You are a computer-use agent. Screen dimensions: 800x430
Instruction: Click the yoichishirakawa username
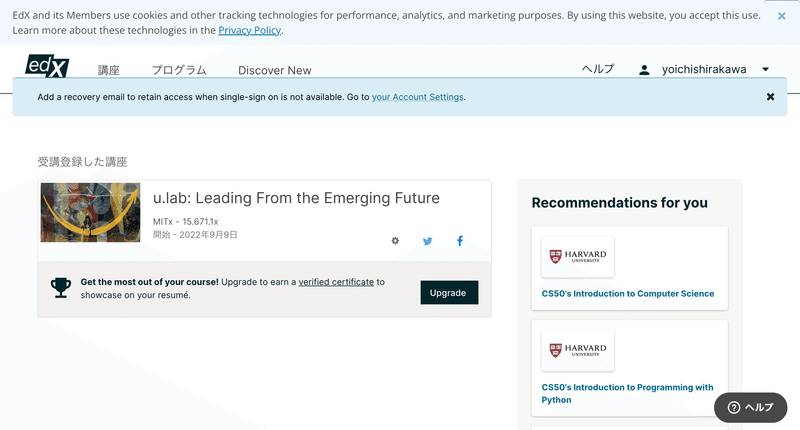tap(704, 69)
